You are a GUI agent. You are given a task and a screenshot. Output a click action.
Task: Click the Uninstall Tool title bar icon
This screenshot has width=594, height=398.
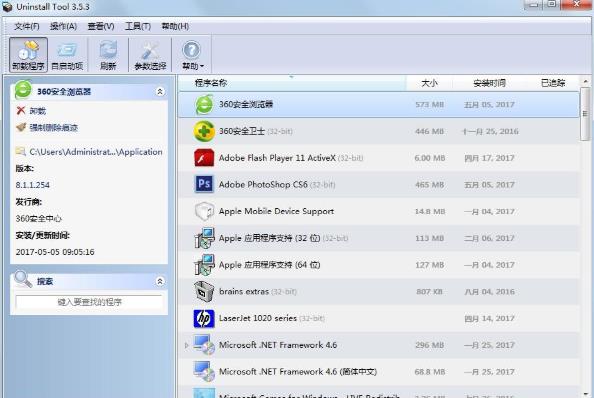coord(7,6)
